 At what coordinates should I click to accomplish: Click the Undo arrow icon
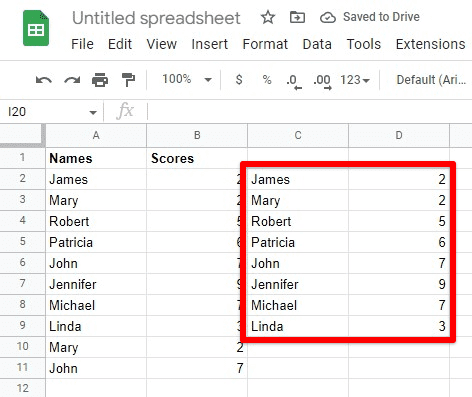click(x=44, y=80)
